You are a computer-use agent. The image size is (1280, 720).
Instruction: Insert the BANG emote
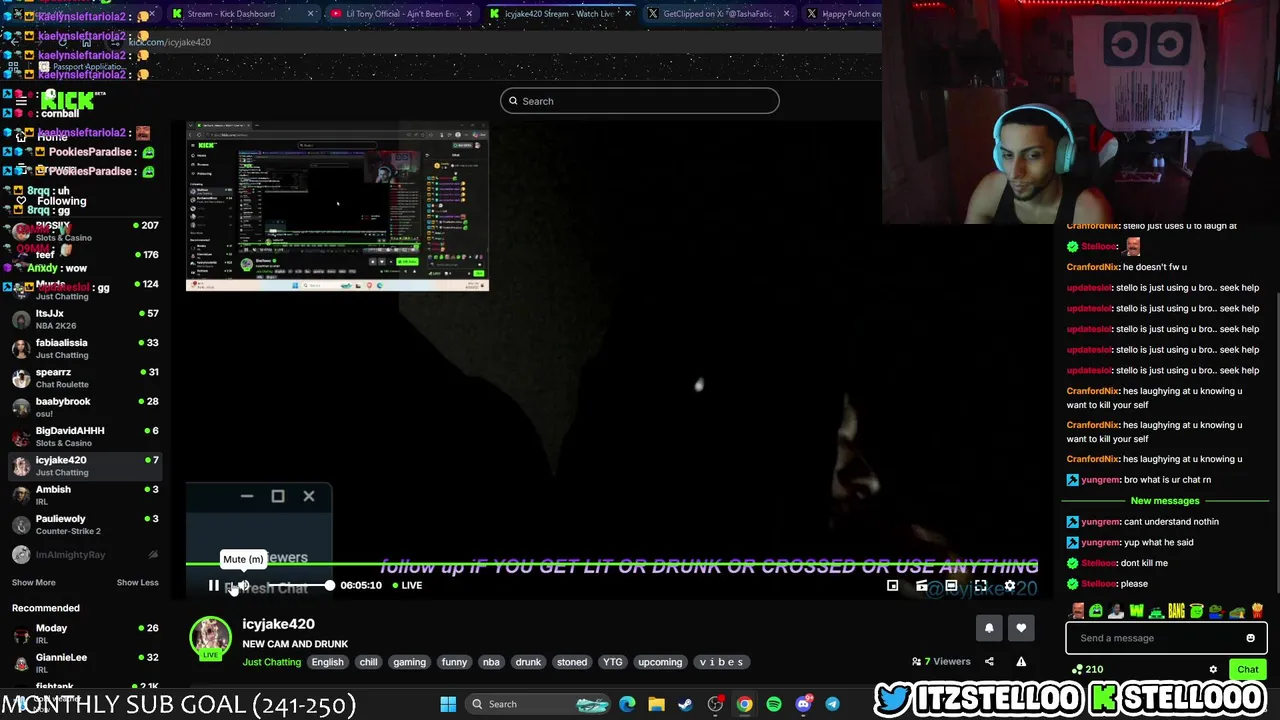click(1176, 611)
